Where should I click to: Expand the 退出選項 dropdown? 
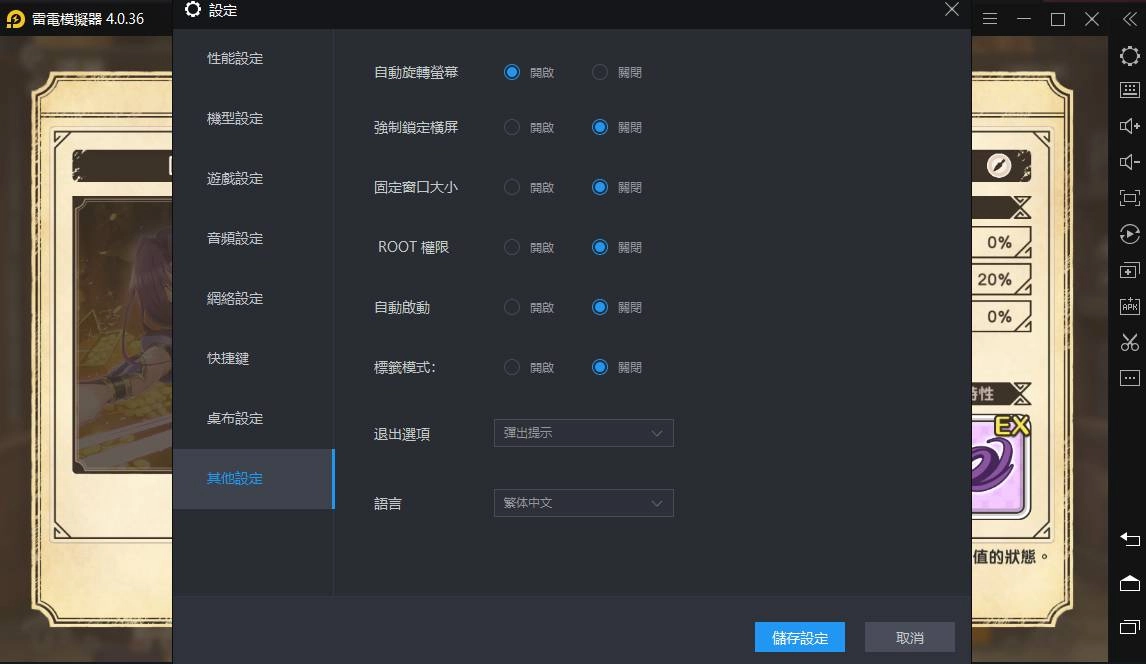(583, 433)
